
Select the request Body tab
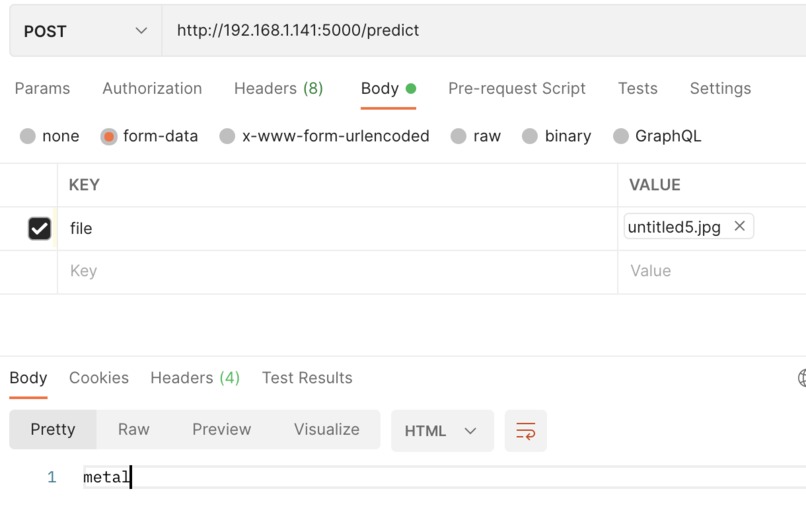tap(388, 88)
